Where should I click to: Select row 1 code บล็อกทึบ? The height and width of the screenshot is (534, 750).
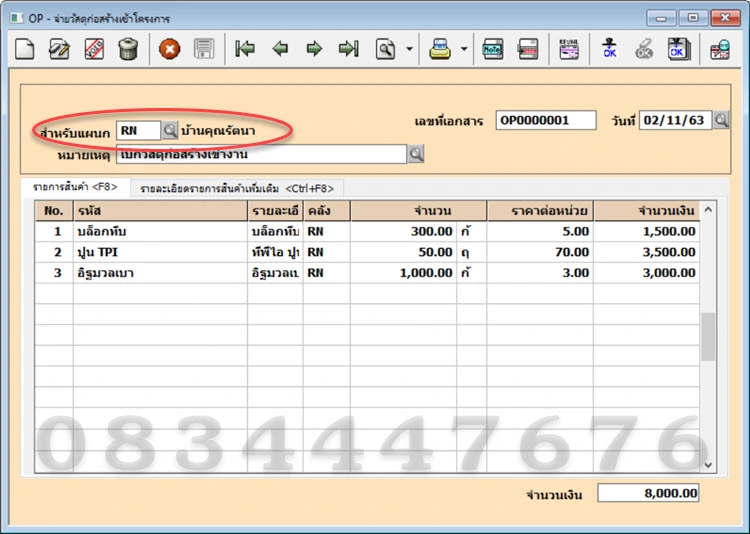pos(160,232)
